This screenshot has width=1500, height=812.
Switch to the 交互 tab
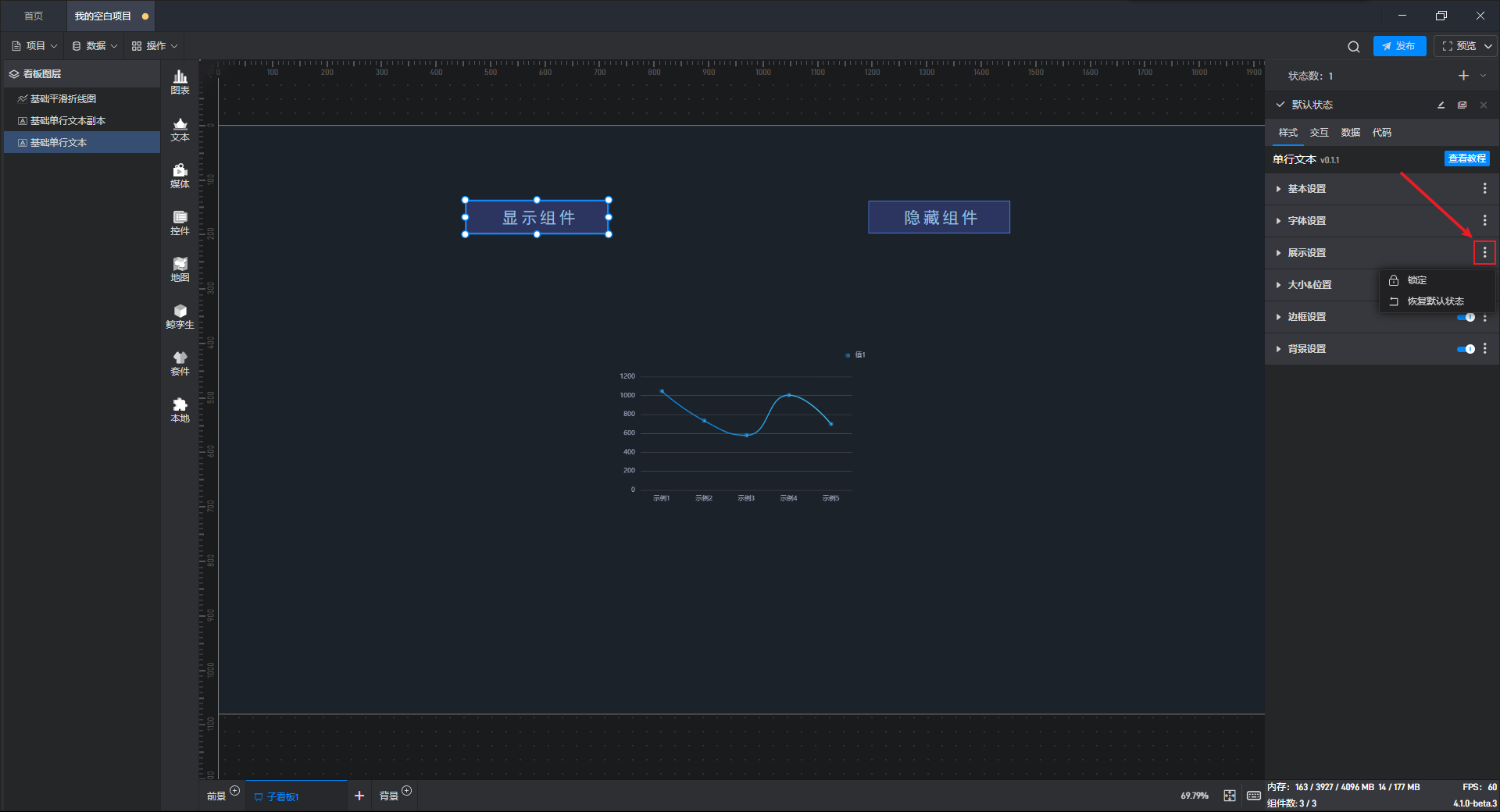(1320, 133)
